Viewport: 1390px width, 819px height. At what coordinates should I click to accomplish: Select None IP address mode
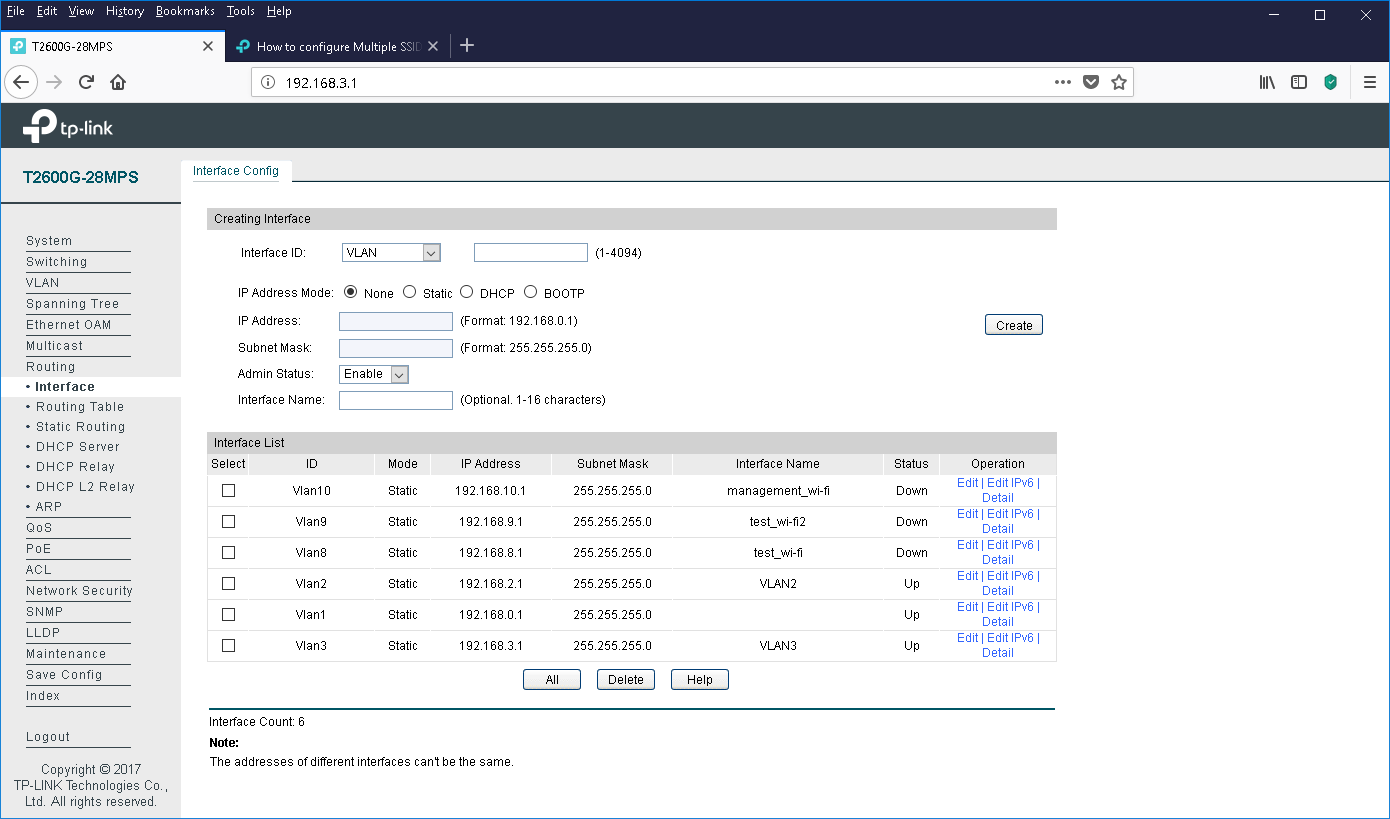click(x=350, y=292)
